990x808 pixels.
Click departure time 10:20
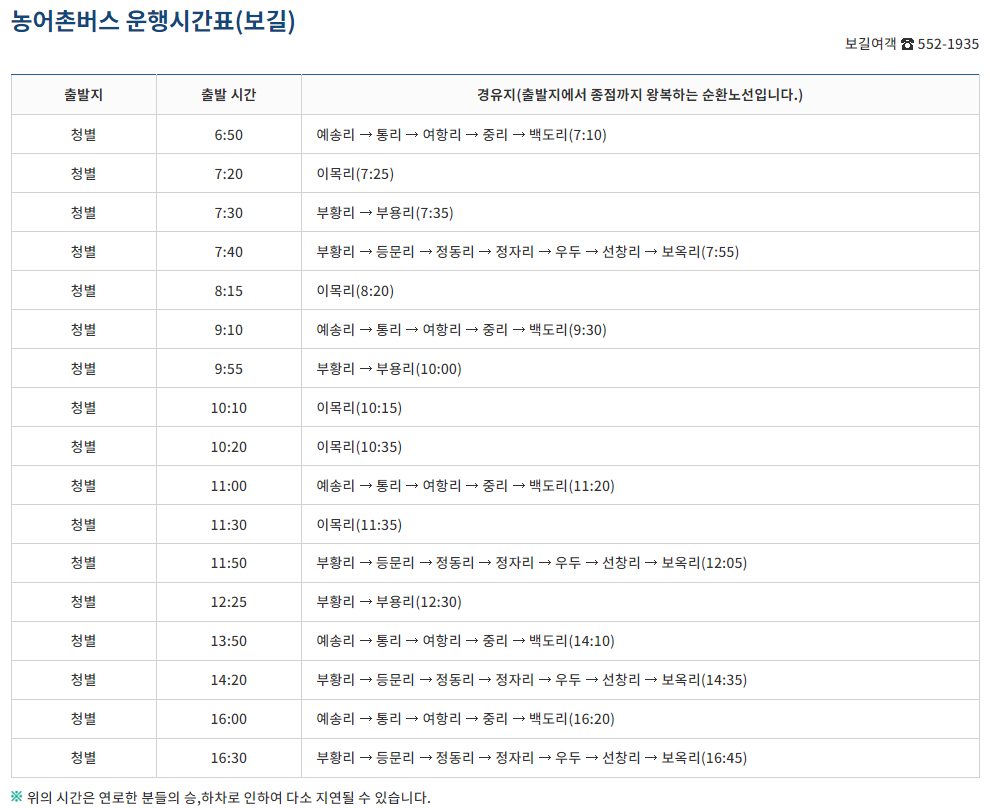tap(229, 448)
